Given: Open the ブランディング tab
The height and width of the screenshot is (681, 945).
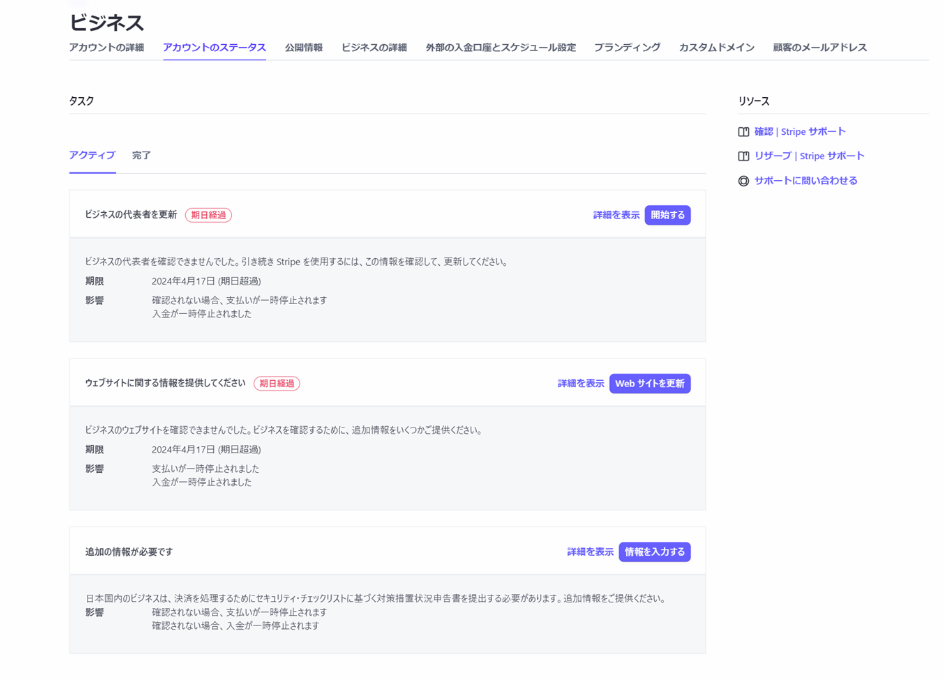Looking at the screenshot, I should (627, 48).
